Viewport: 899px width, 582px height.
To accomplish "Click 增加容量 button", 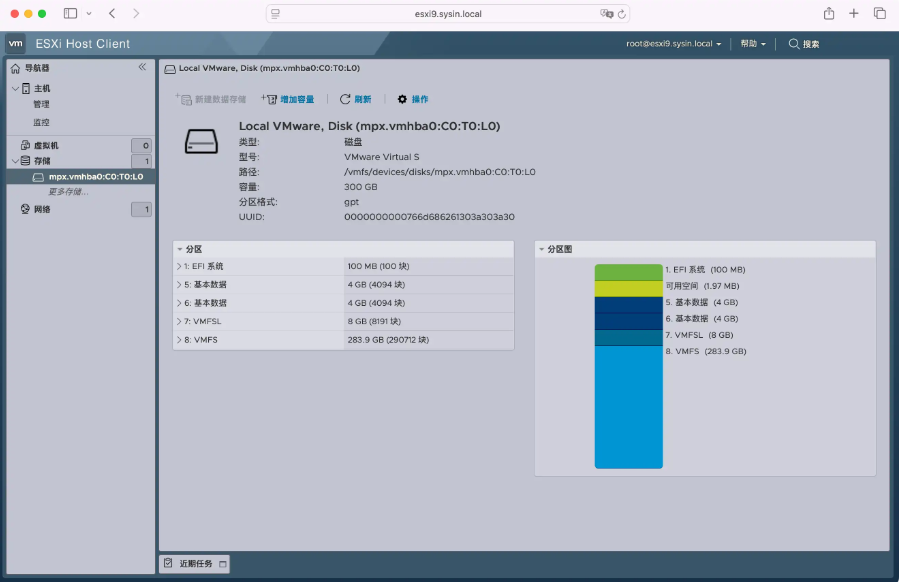I will [288, 99].
